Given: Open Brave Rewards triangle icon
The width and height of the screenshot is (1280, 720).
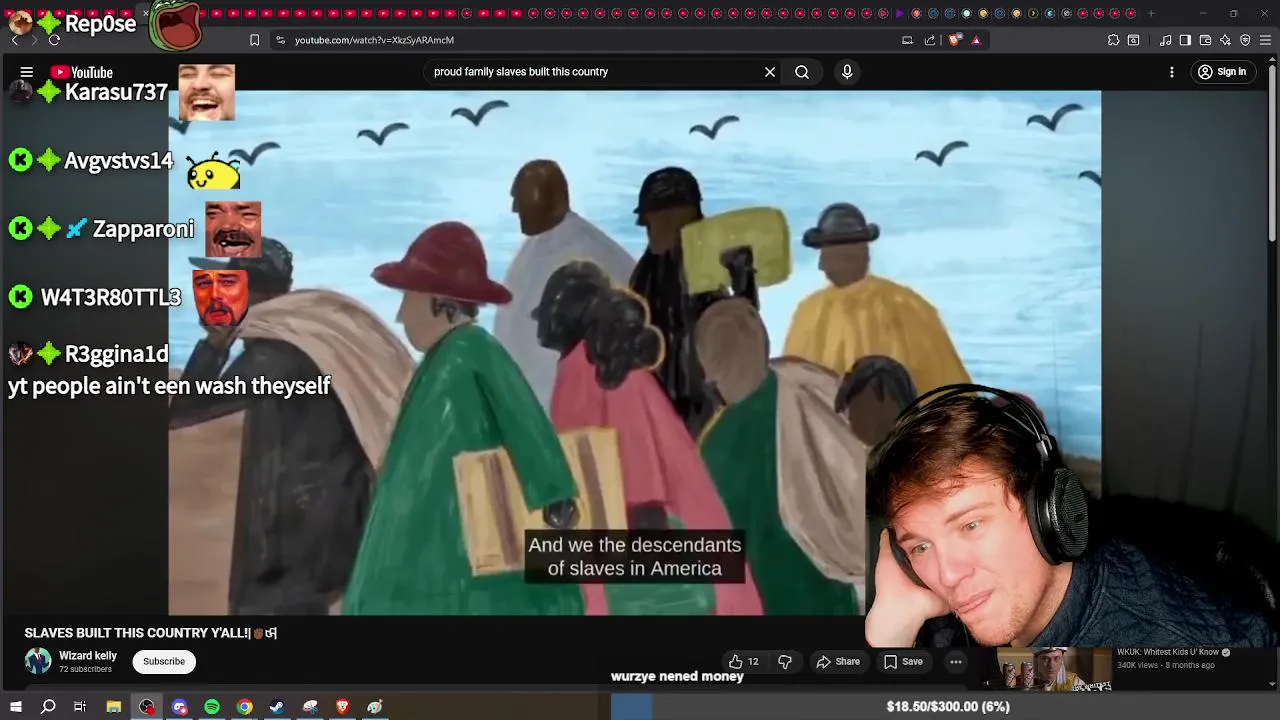Looking at the screenshot, I should tap(976, 40).
